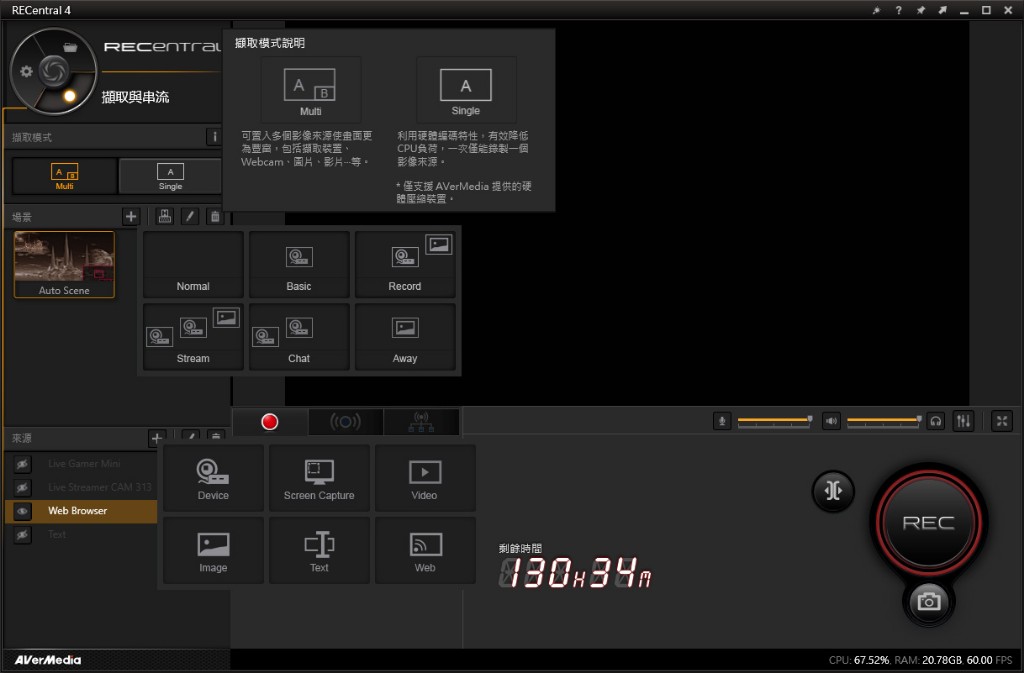Toggle visibility of Live Gamer Mini source
Screen dimensions: 1024x673
tap(22, 464)
